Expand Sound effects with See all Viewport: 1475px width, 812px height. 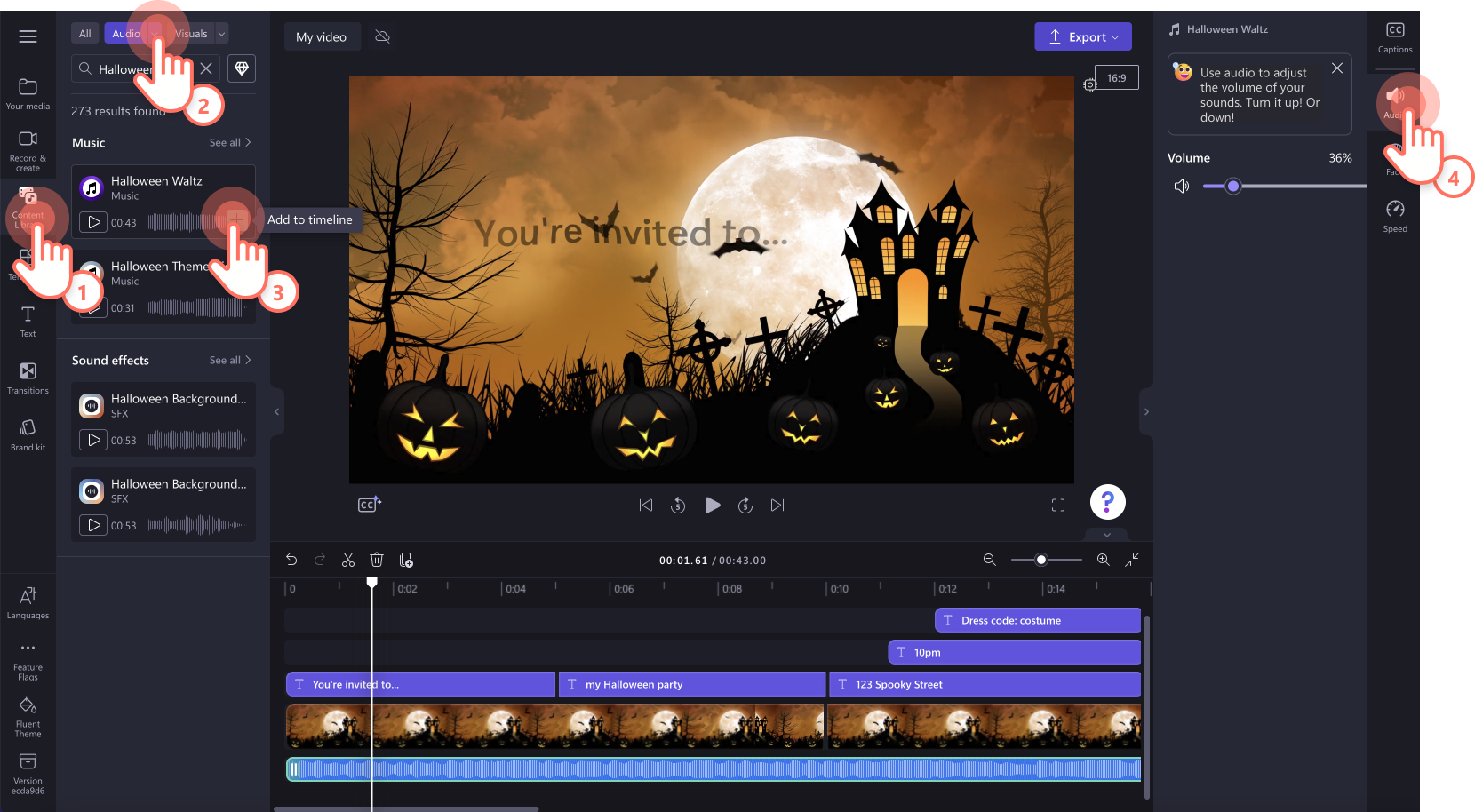(x=230, y=360)
